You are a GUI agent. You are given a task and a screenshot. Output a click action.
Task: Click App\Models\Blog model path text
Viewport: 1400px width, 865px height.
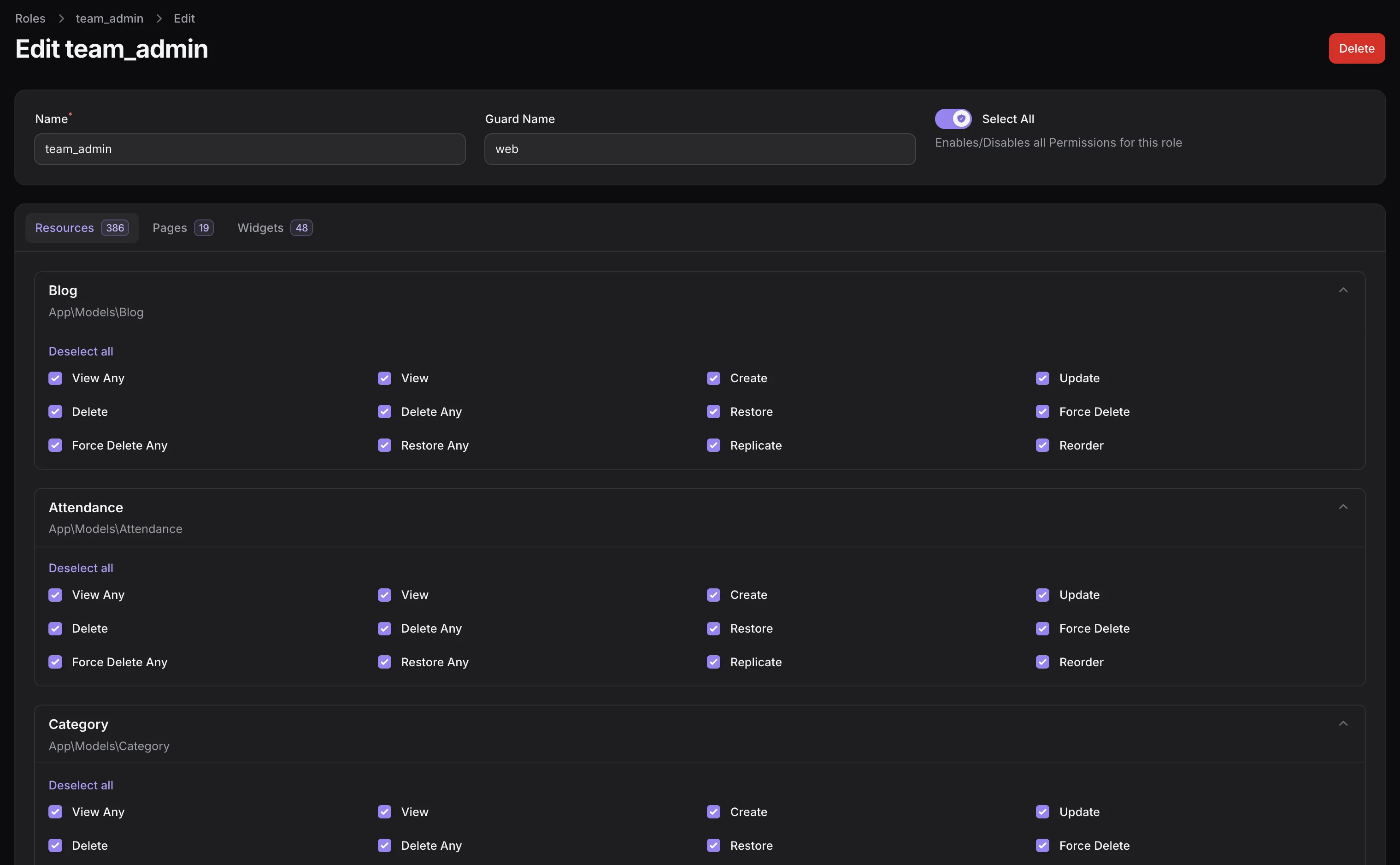96,312
